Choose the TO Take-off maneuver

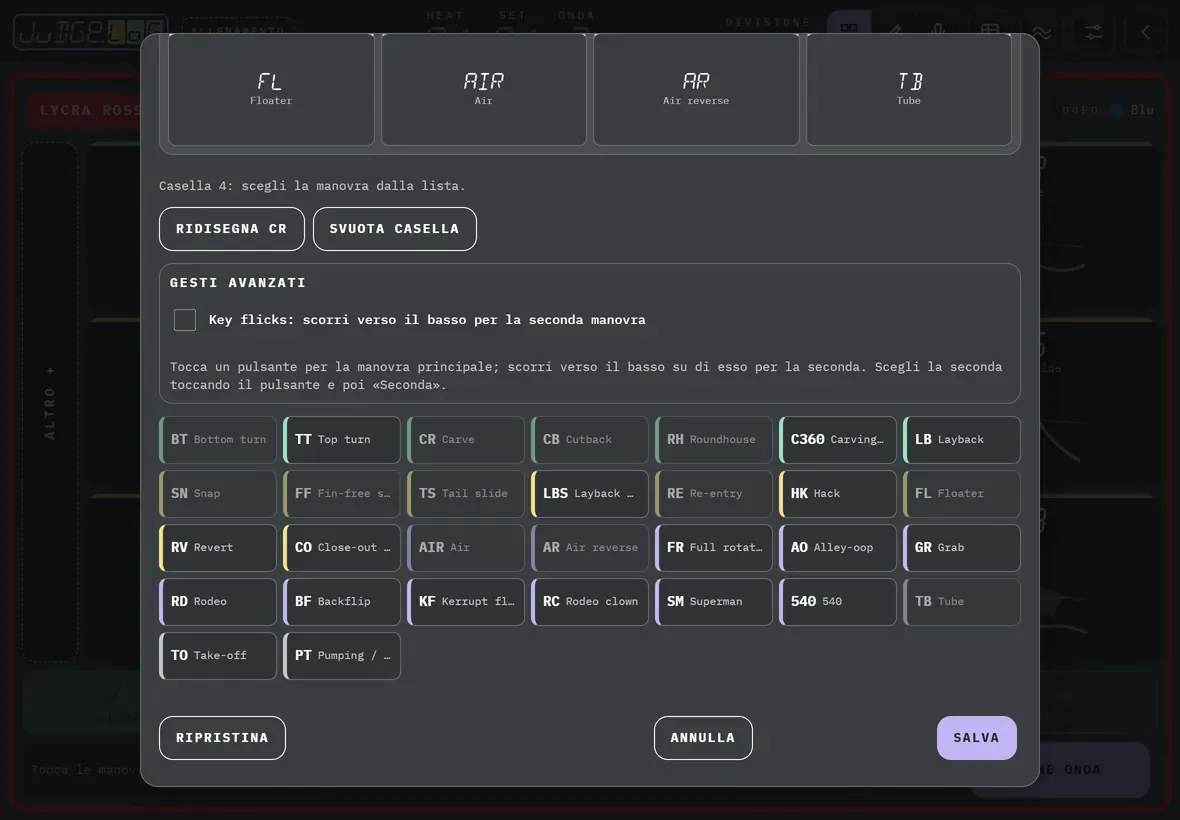pos(218,656)
